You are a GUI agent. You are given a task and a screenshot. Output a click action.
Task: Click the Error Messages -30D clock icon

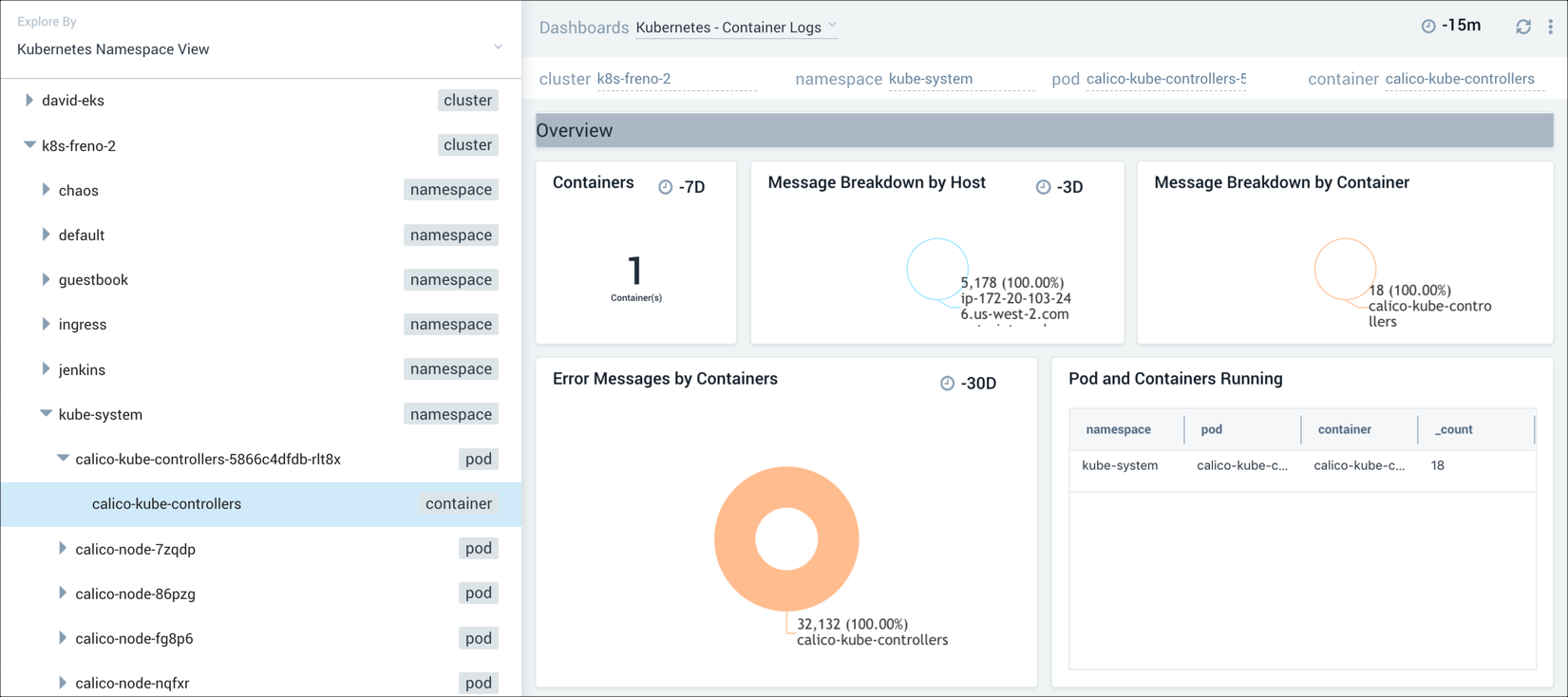(x=947, y=384)
